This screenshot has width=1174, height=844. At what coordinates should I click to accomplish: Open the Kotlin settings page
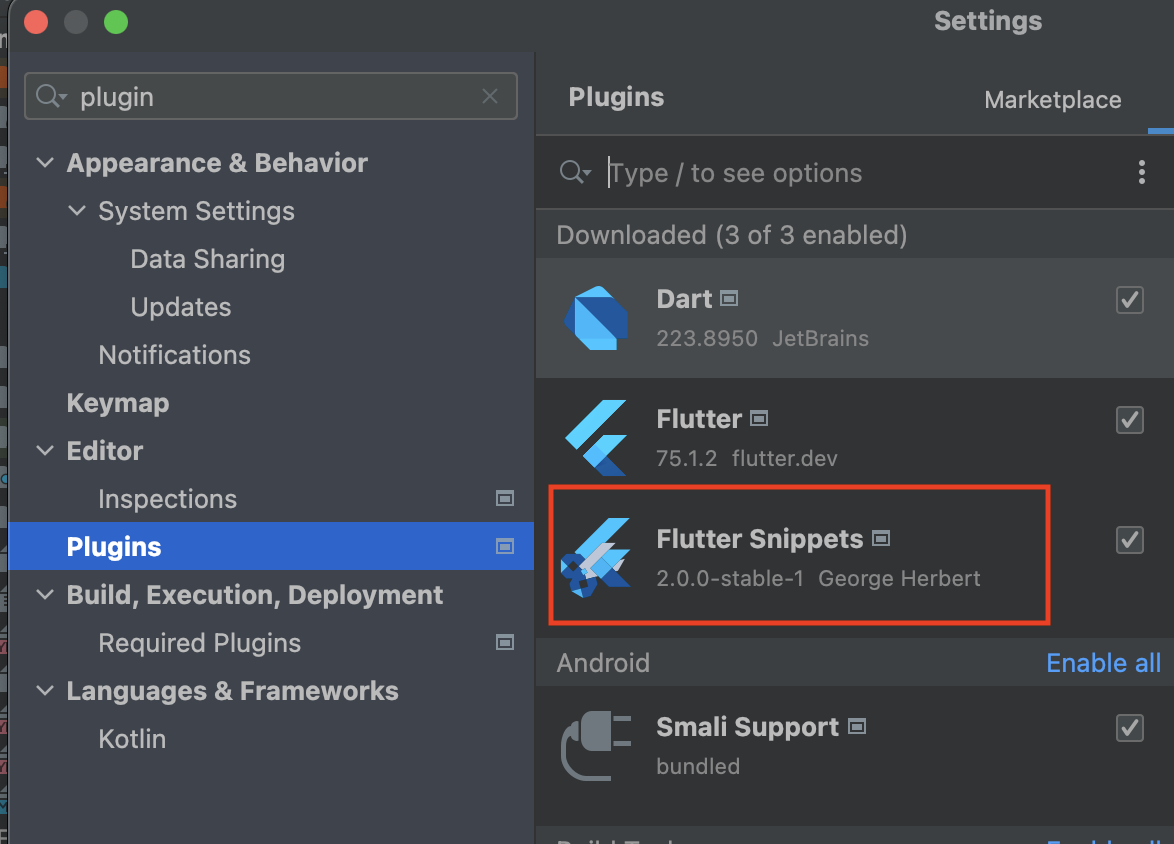[x=132, y=739]
